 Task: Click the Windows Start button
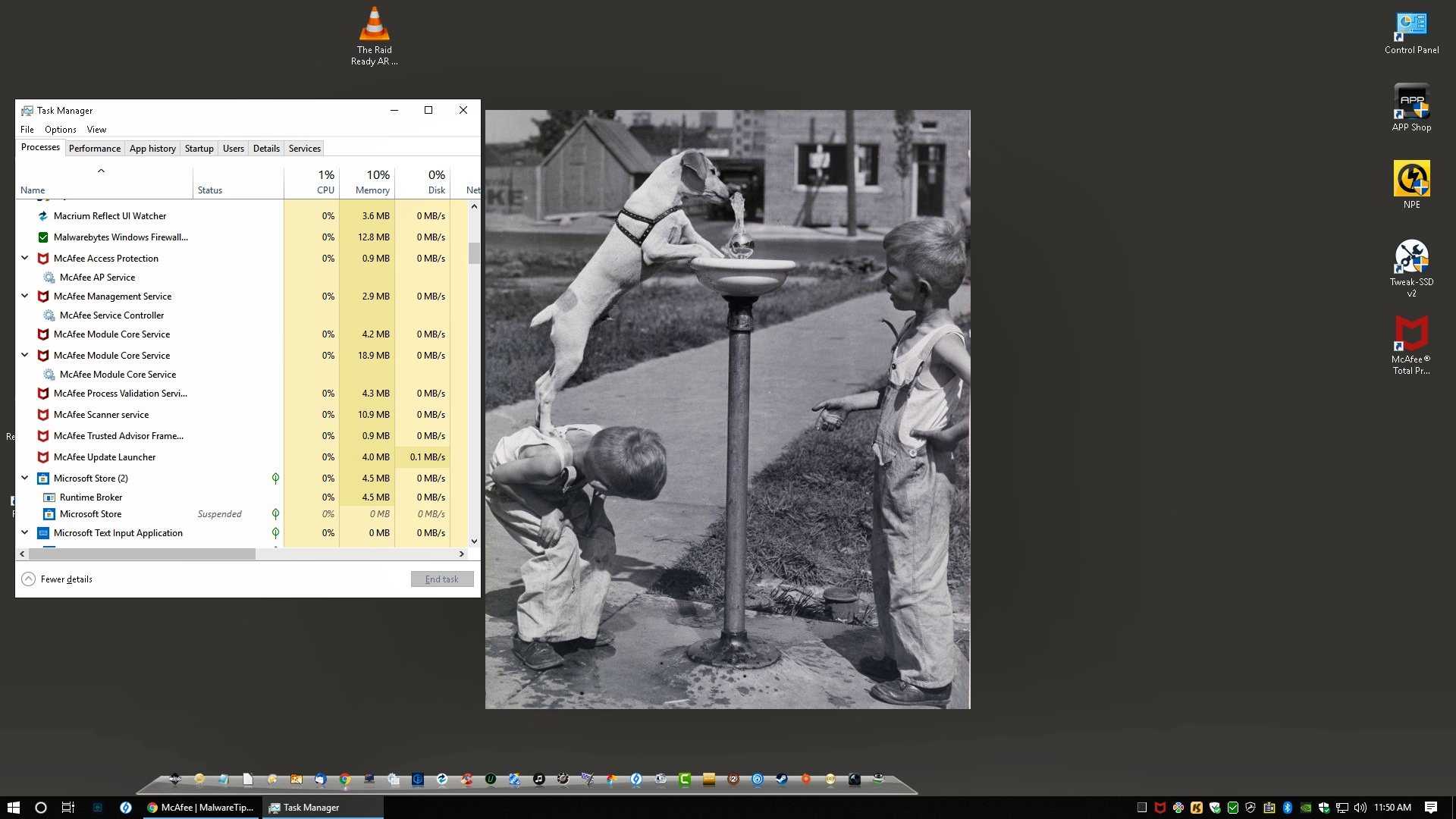click(13, 808)
